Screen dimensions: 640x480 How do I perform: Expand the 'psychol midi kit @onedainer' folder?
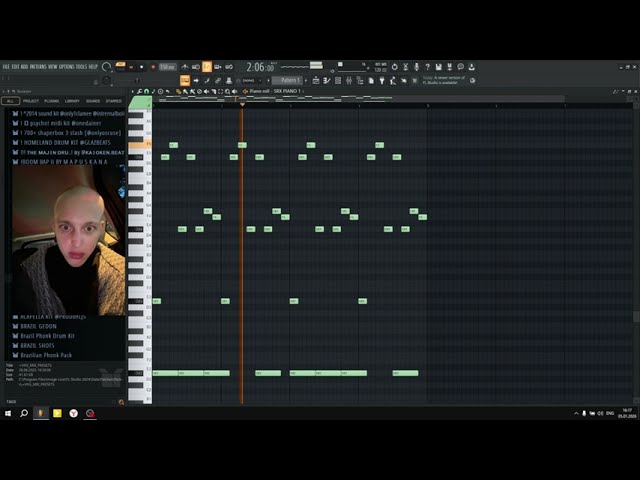57,123
